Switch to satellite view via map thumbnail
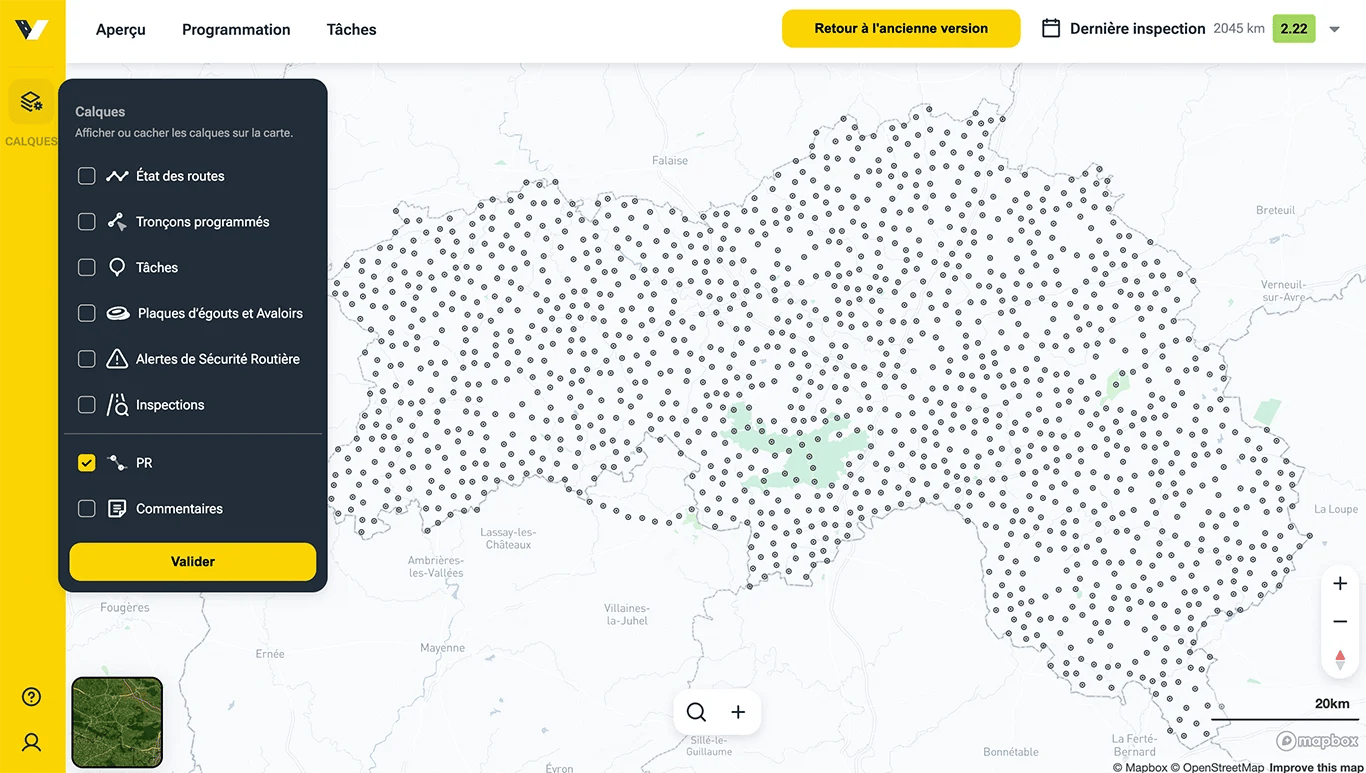 click(x=117, y=722)
